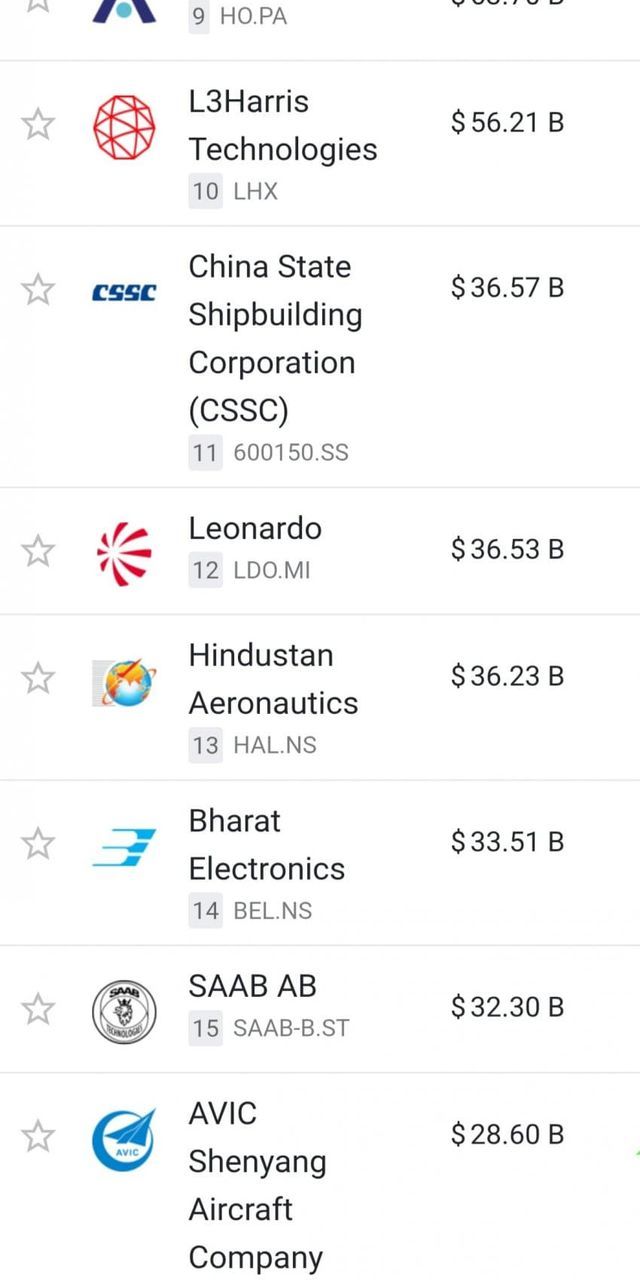The width and height of the screenshot is (640, 1280).
Task: Click the CSSC company logo
Action: [x=124, y=293]
